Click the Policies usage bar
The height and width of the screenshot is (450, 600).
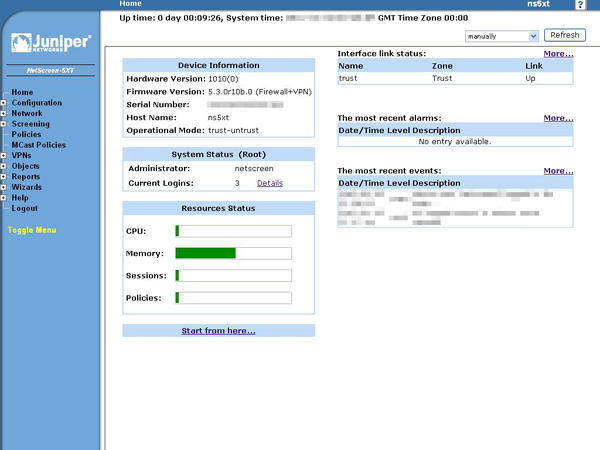[233, 298]
